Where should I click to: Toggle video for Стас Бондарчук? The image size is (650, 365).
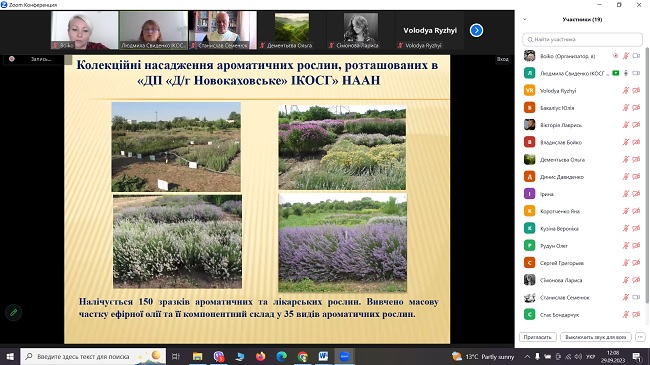(636, 314)
